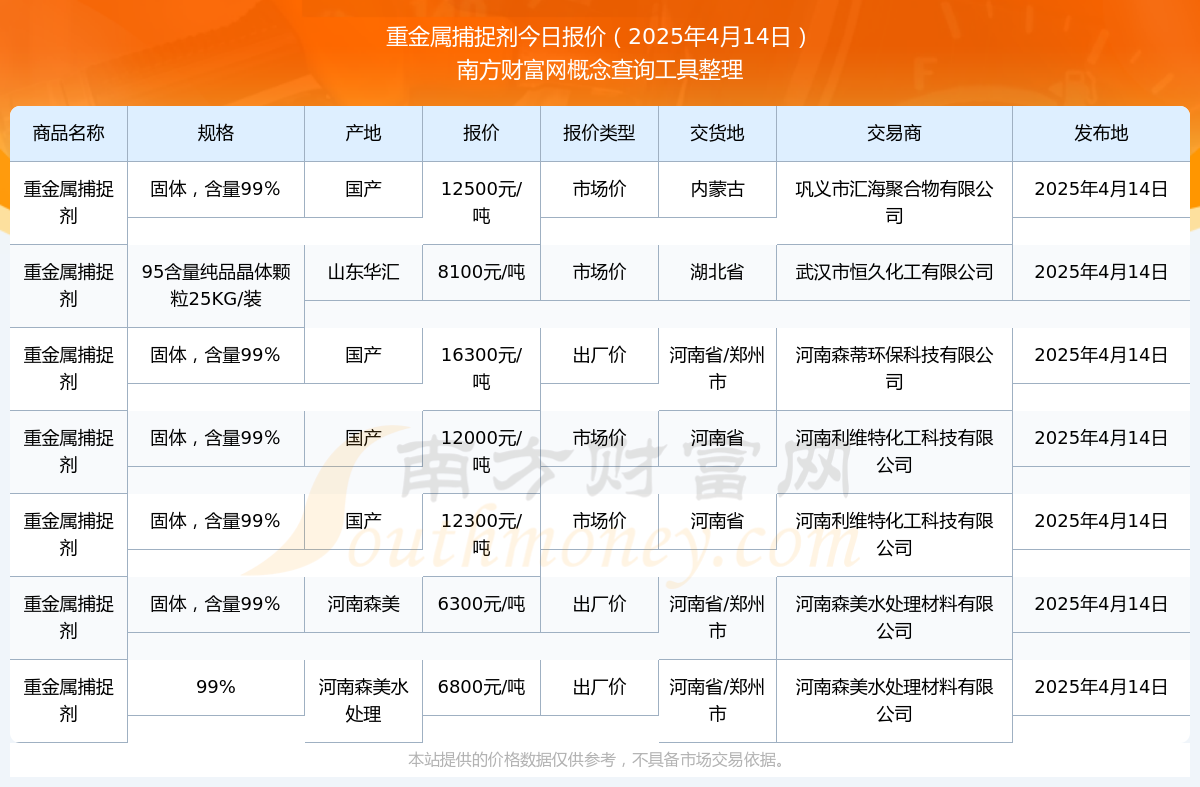Click the 2025年4月14日 date in the 6300元/吨 row
Screen dimensions: 1200x787
1101,604
